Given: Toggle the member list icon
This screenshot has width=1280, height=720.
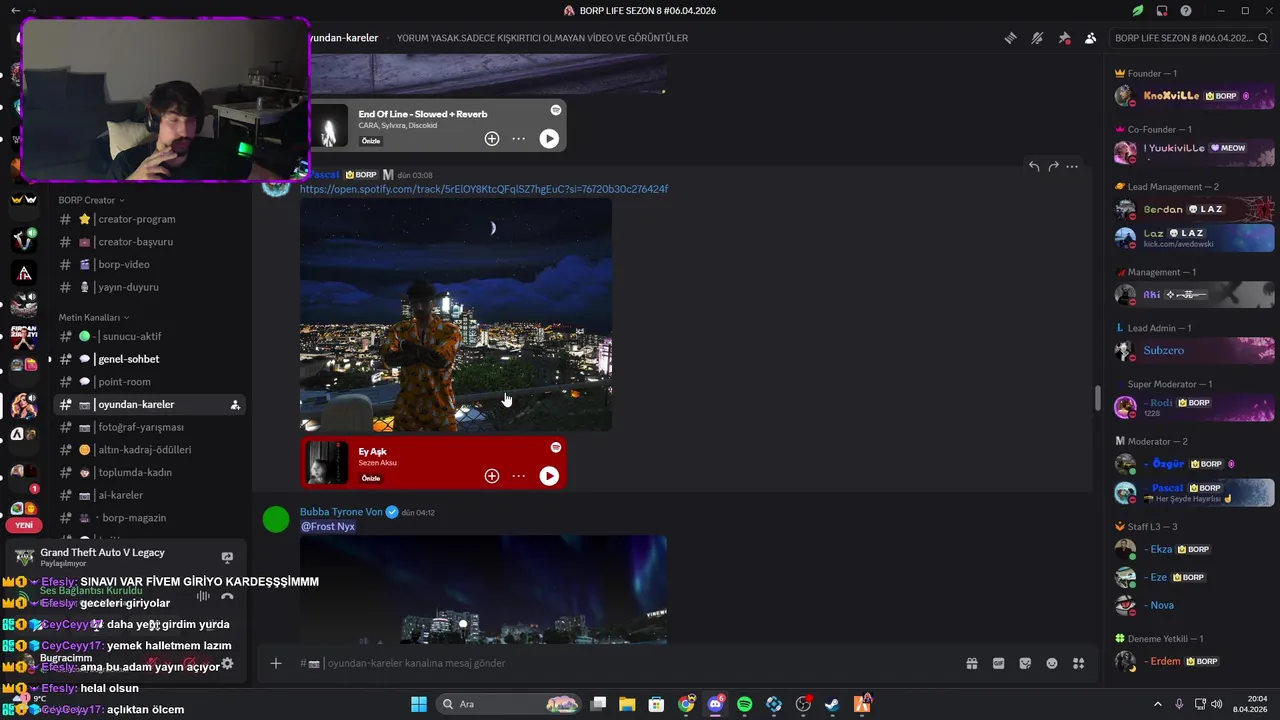Looking at the screenshot, I should pos(1090,38).
